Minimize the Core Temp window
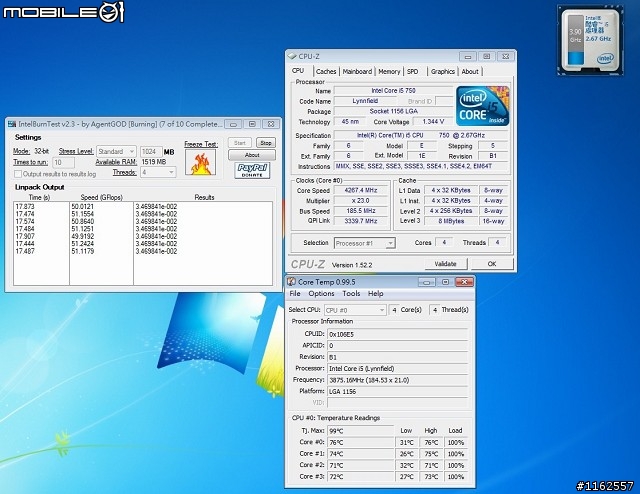Screen dimensions: 640x494 427,282
